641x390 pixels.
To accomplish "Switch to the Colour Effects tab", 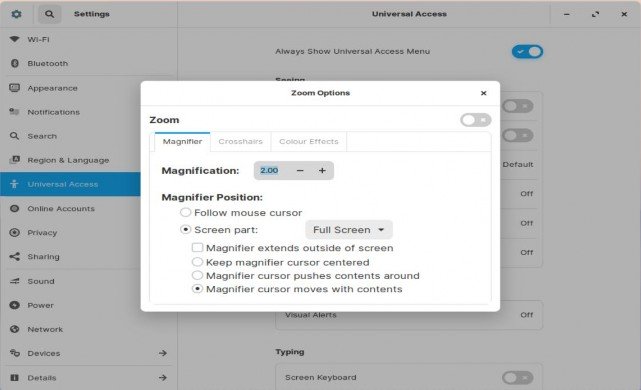I will click(x=309, y=141).
